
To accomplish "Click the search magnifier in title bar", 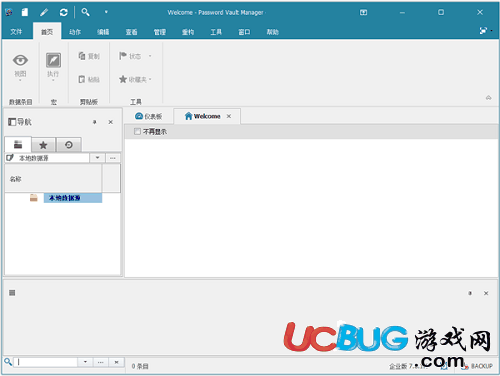I will pyautogui.click(x=85, y=12).
